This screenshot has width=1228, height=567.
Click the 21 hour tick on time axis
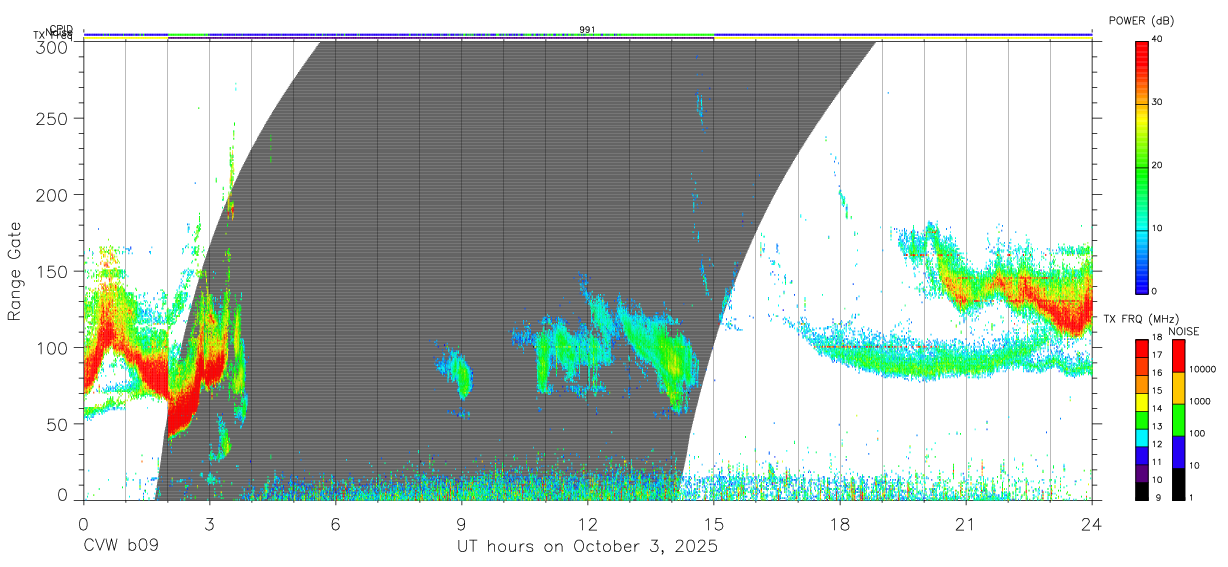[965, 523]
